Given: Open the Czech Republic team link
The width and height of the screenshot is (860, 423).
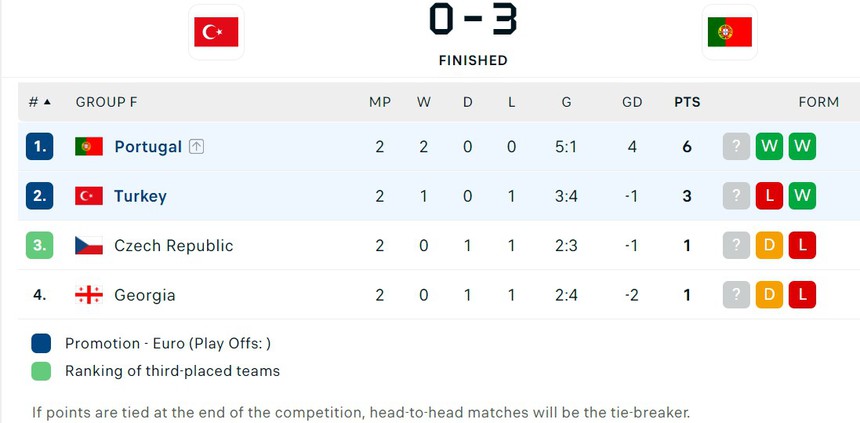Looking at the screenshot, I should click(x=173, y=246).
